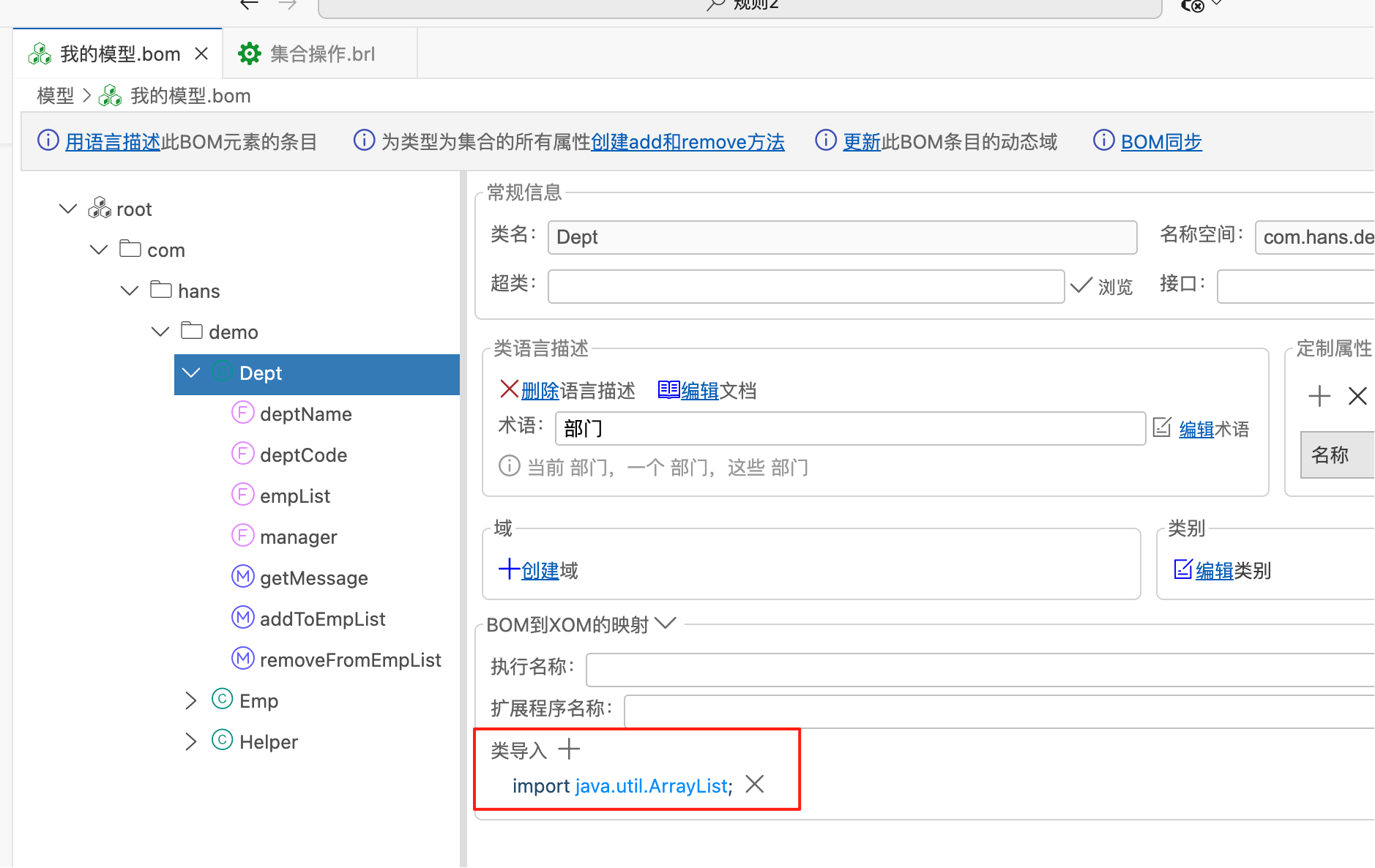The image size is (1375, 868).
Task: Click the 创建add和remove方法 link
Action: (687, 142)
